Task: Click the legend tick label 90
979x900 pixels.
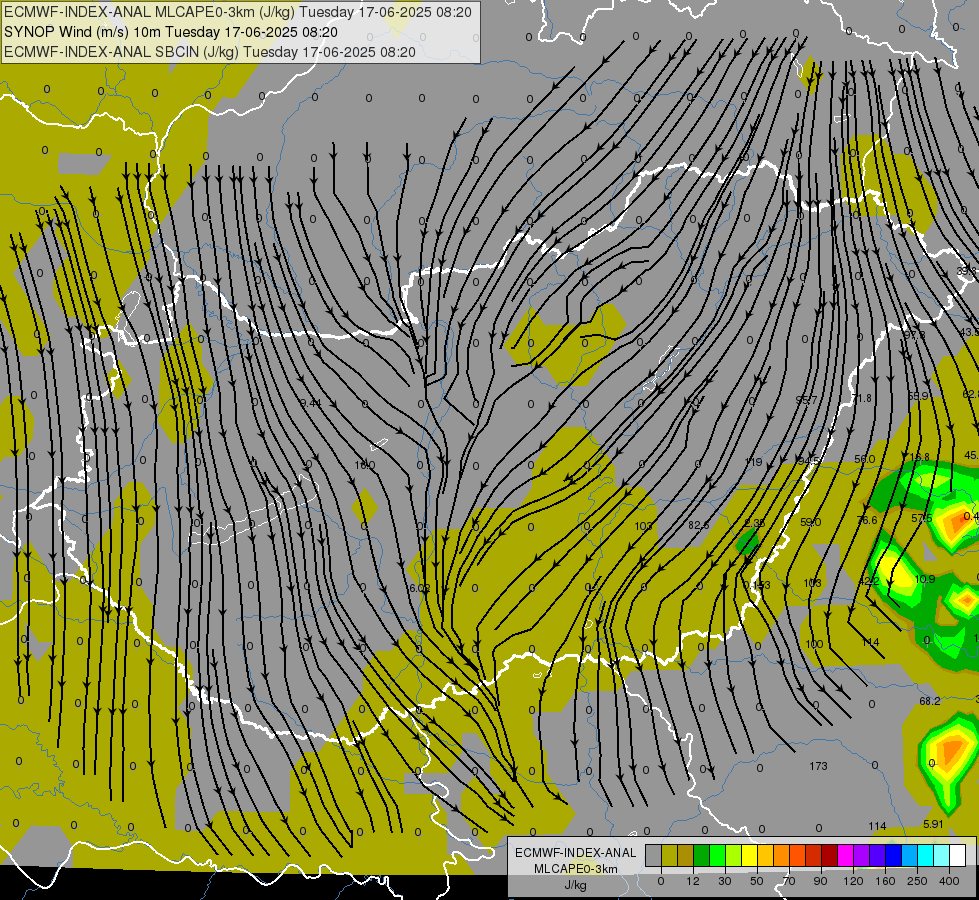Action: pos(820,881)
